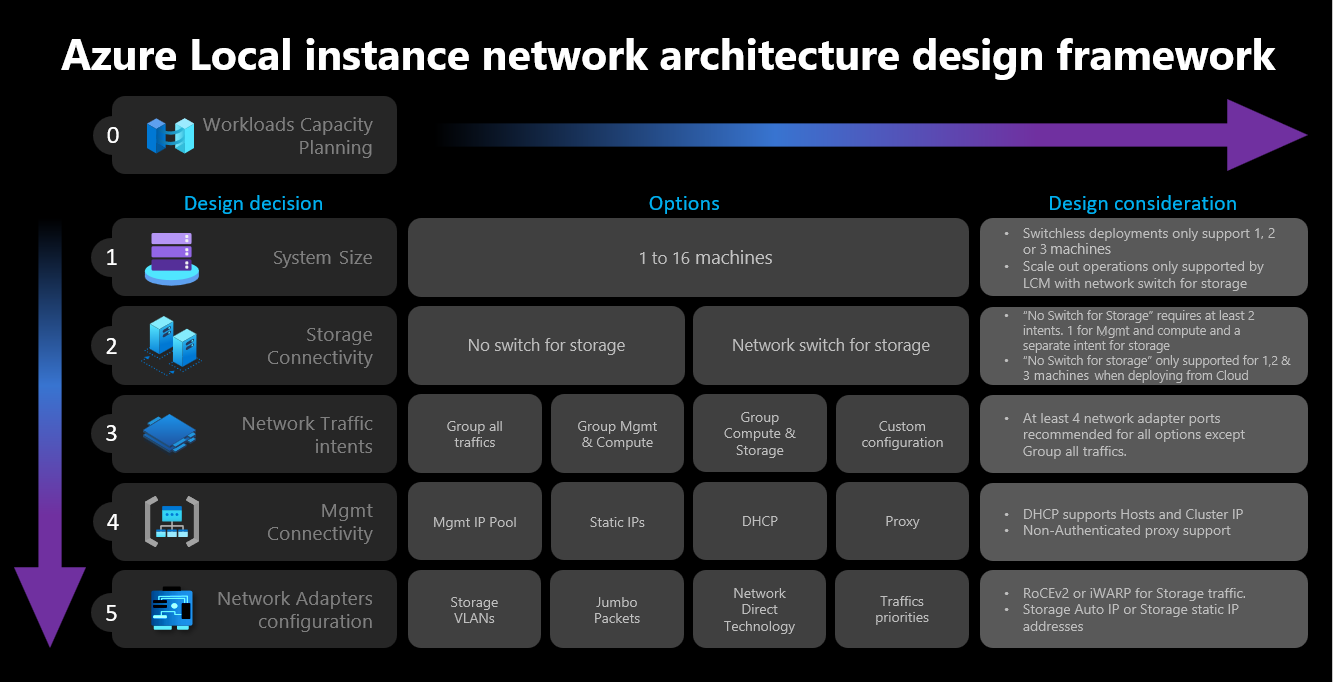The width and height of the screenshot is (1333, 682).
Task: Click Storage Auto IP consideration text
Action: [x=1131, y=618]
